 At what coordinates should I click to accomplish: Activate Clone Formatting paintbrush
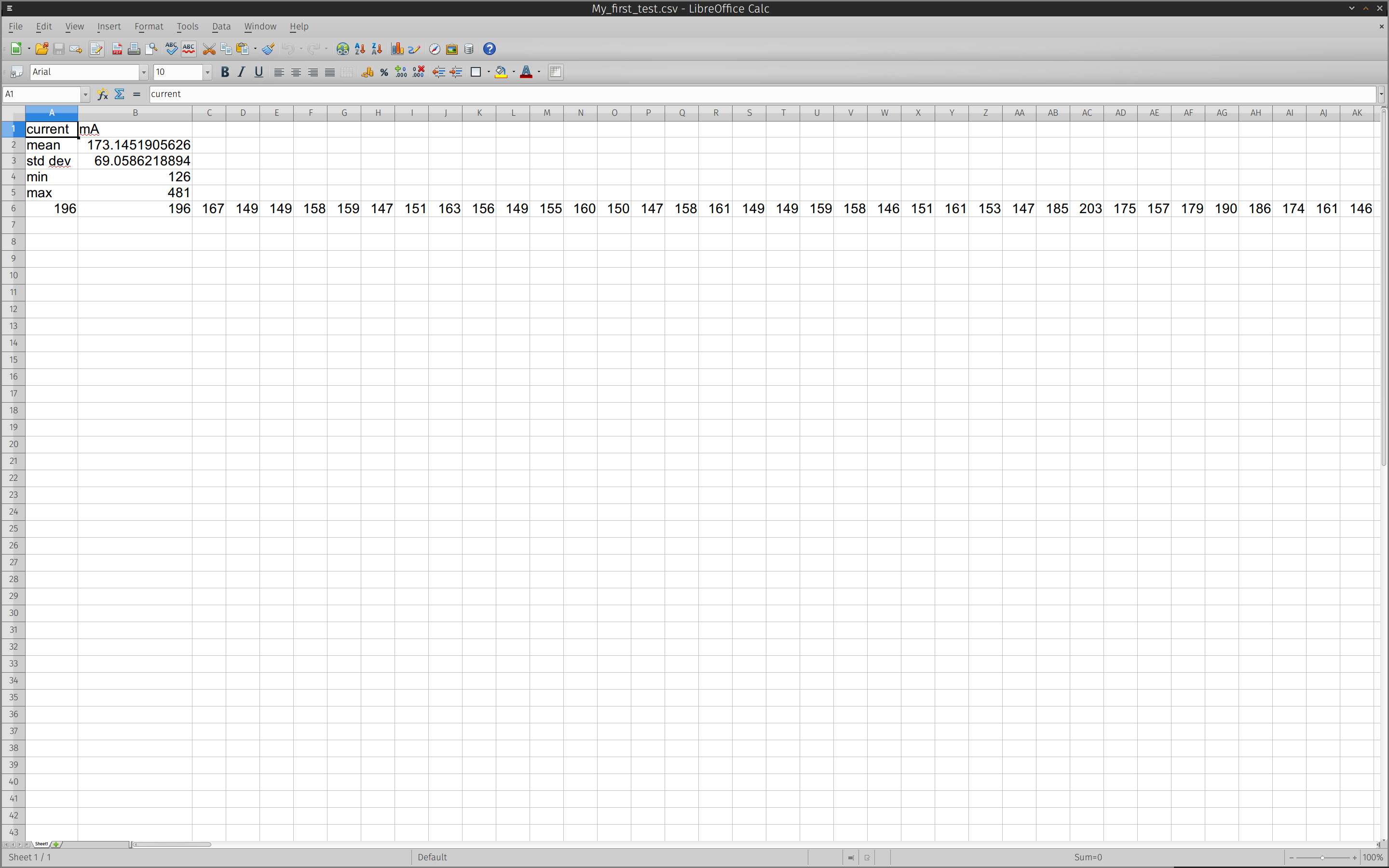pos(268,49)
